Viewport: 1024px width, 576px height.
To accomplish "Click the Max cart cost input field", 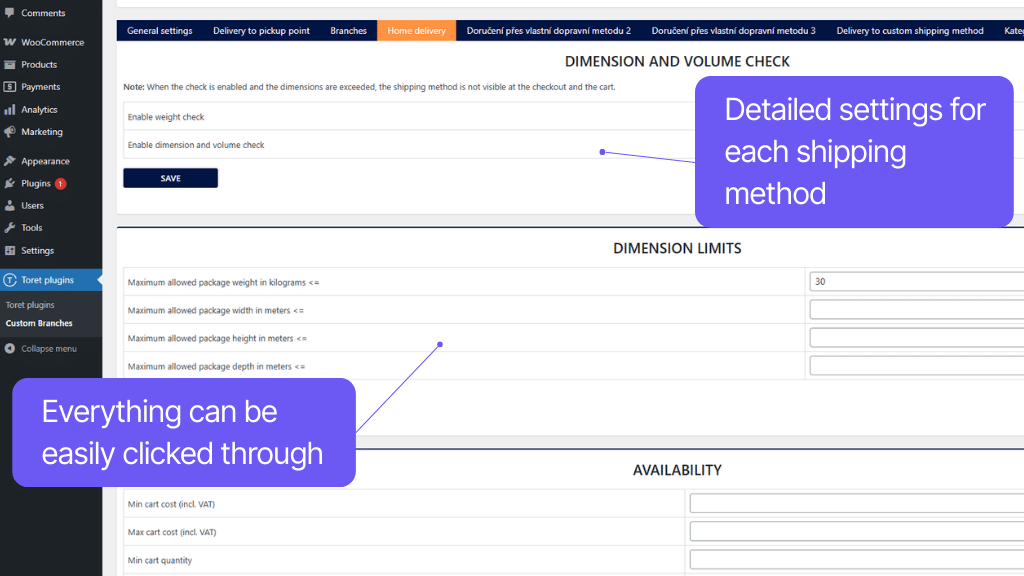I will click(x=857, y=532).
